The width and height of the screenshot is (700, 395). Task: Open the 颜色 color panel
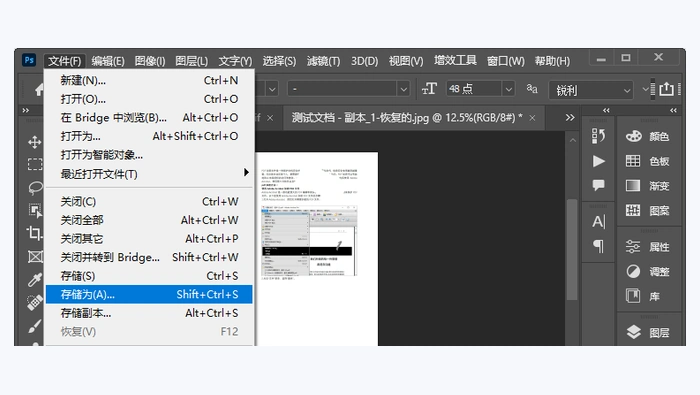click(648, 136)
